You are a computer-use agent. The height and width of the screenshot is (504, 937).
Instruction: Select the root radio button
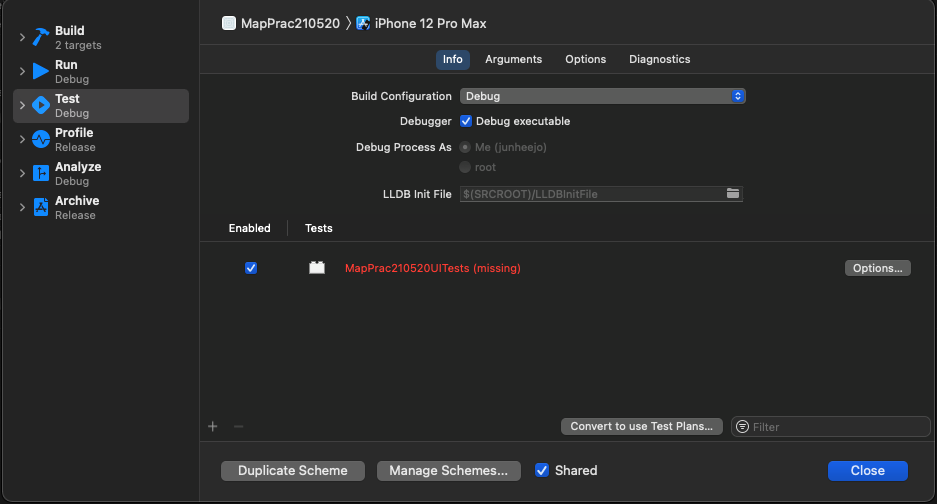point(465,167)
